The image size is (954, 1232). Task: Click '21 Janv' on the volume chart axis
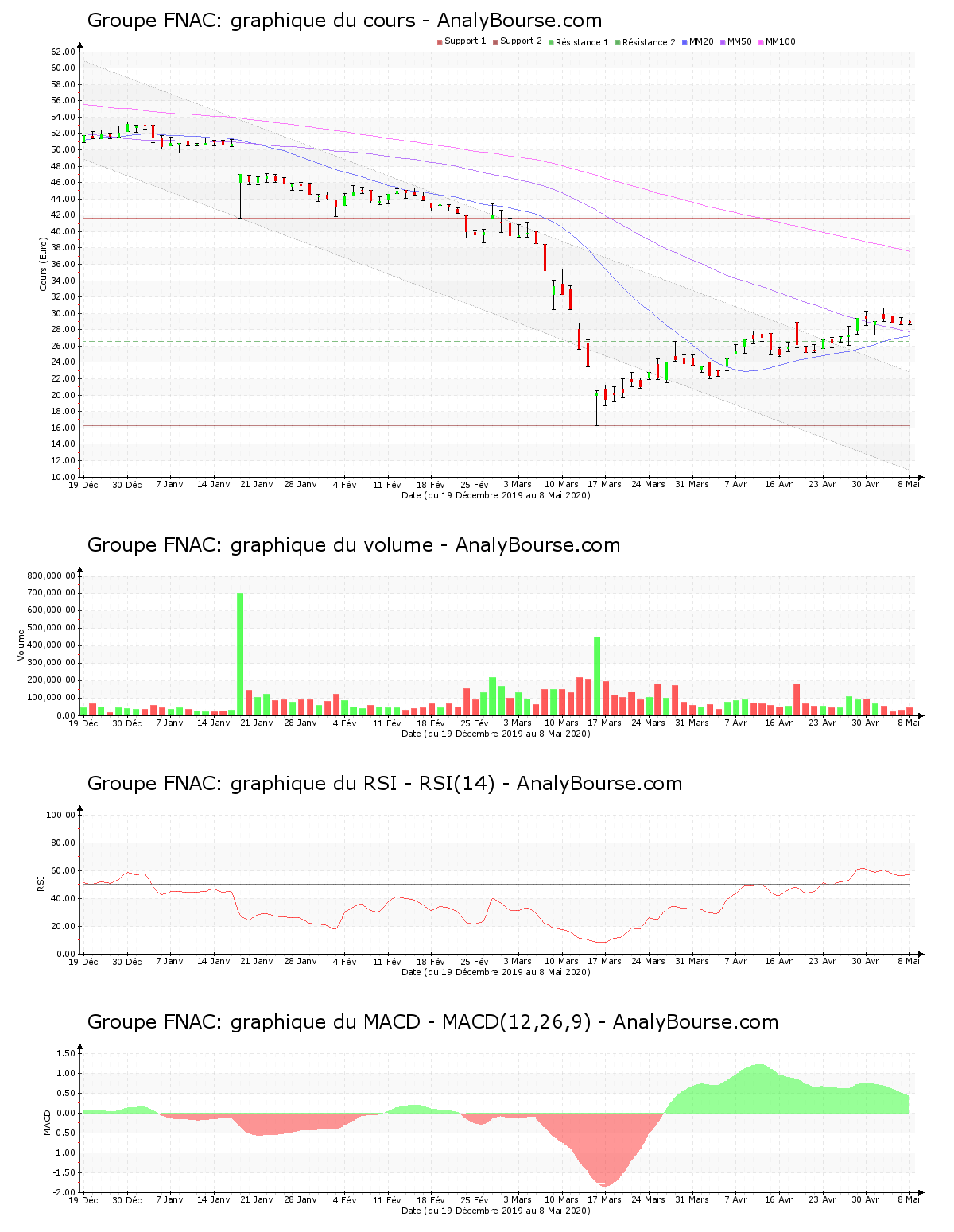coord(256,723)
